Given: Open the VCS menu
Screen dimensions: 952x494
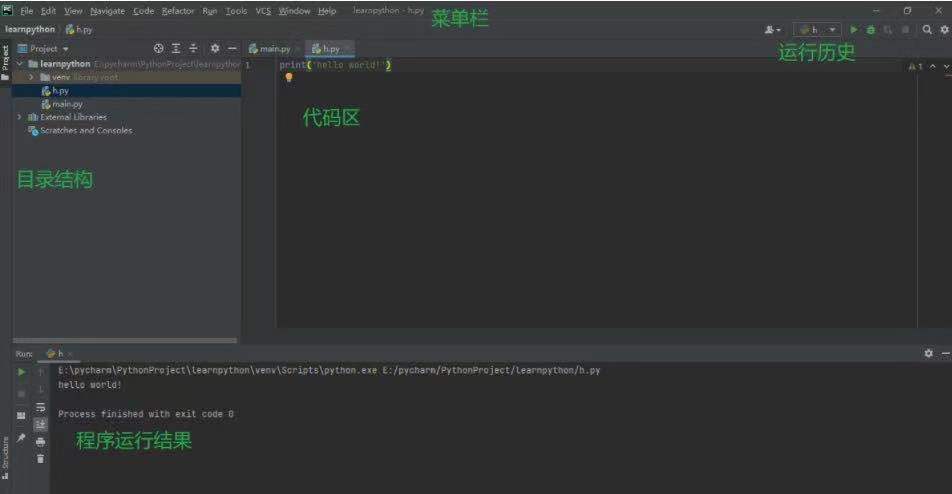Looking at the screenshot, I should coord(263,11).
